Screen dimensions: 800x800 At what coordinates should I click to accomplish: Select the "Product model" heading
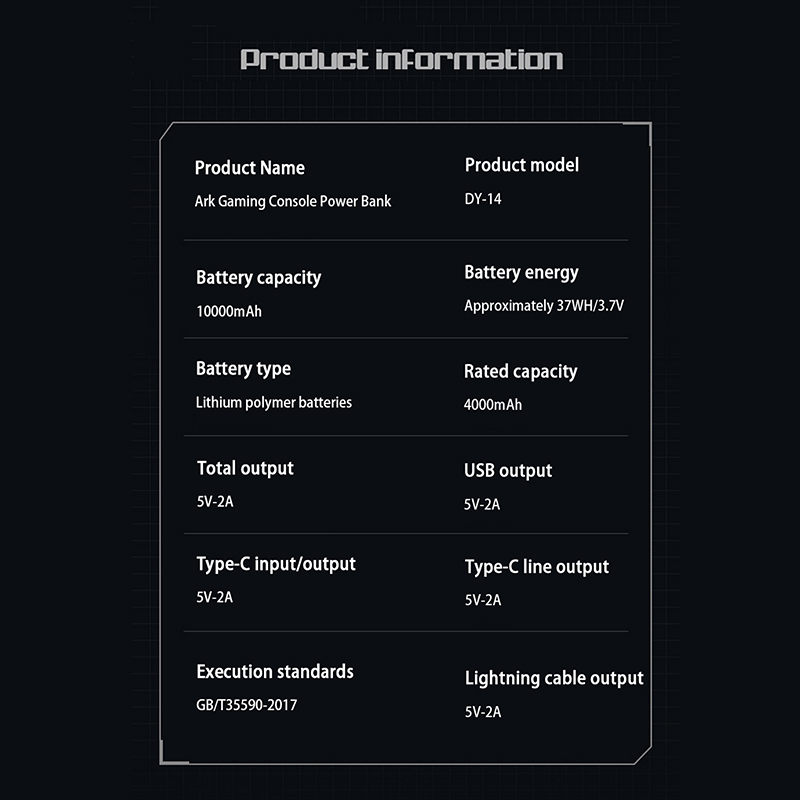pos(521,164)
